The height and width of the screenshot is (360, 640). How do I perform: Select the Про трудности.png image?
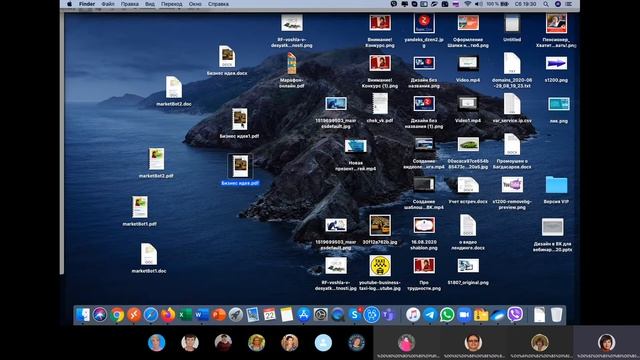(x=424, y=273)
